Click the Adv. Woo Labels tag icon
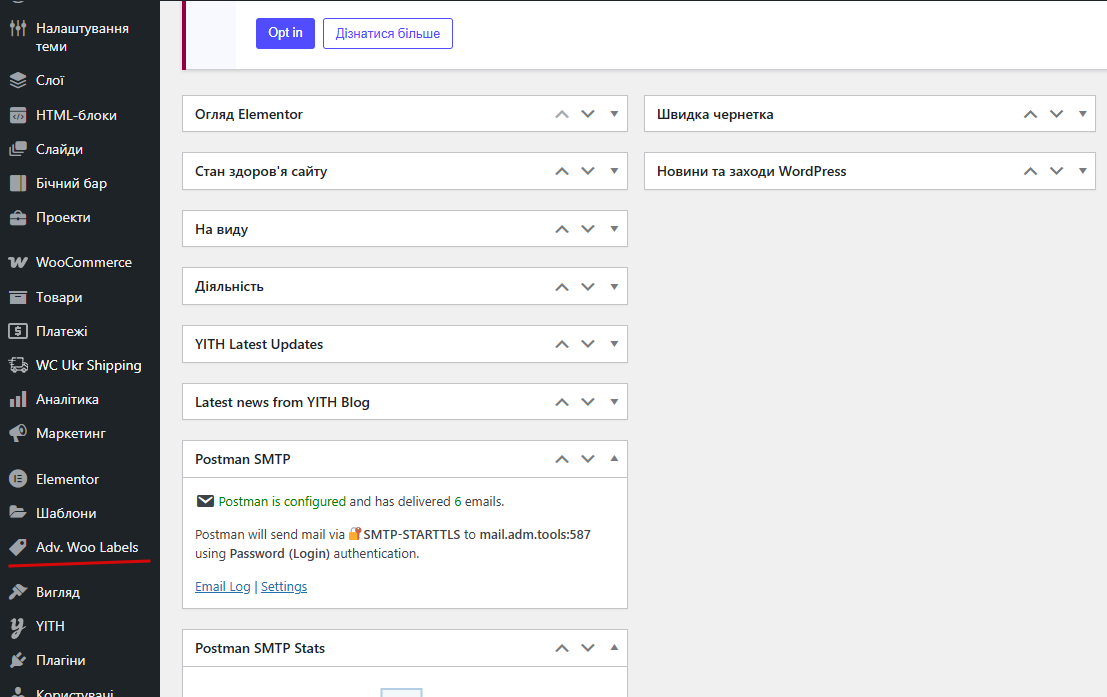1107x697 pixels. coord(17,547)
